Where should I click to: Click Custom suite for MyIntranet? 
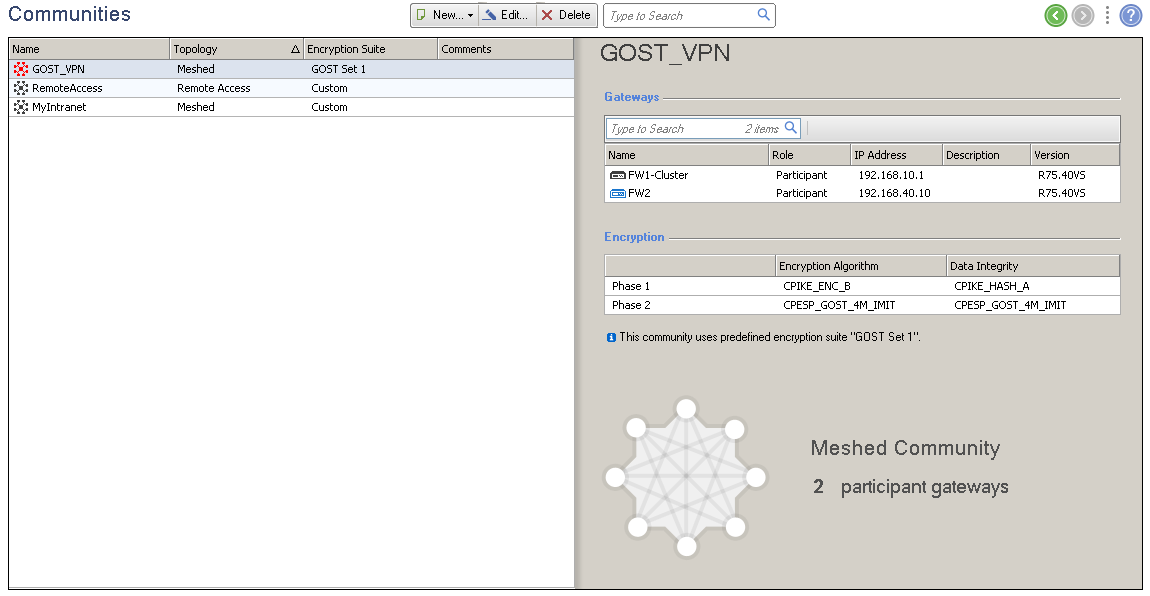click(329, 107)
